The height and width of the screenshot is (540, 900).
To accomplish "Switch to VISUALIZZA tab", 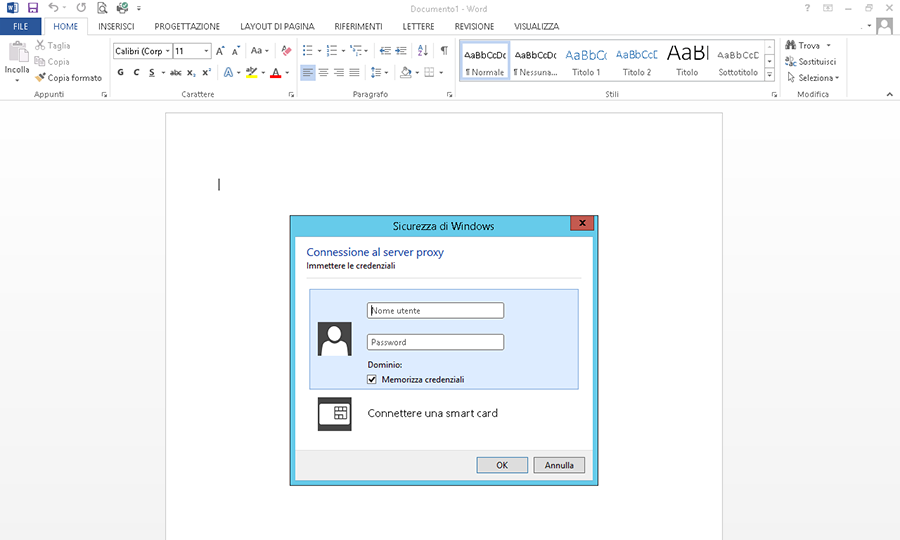I will (x=536, y=26).
